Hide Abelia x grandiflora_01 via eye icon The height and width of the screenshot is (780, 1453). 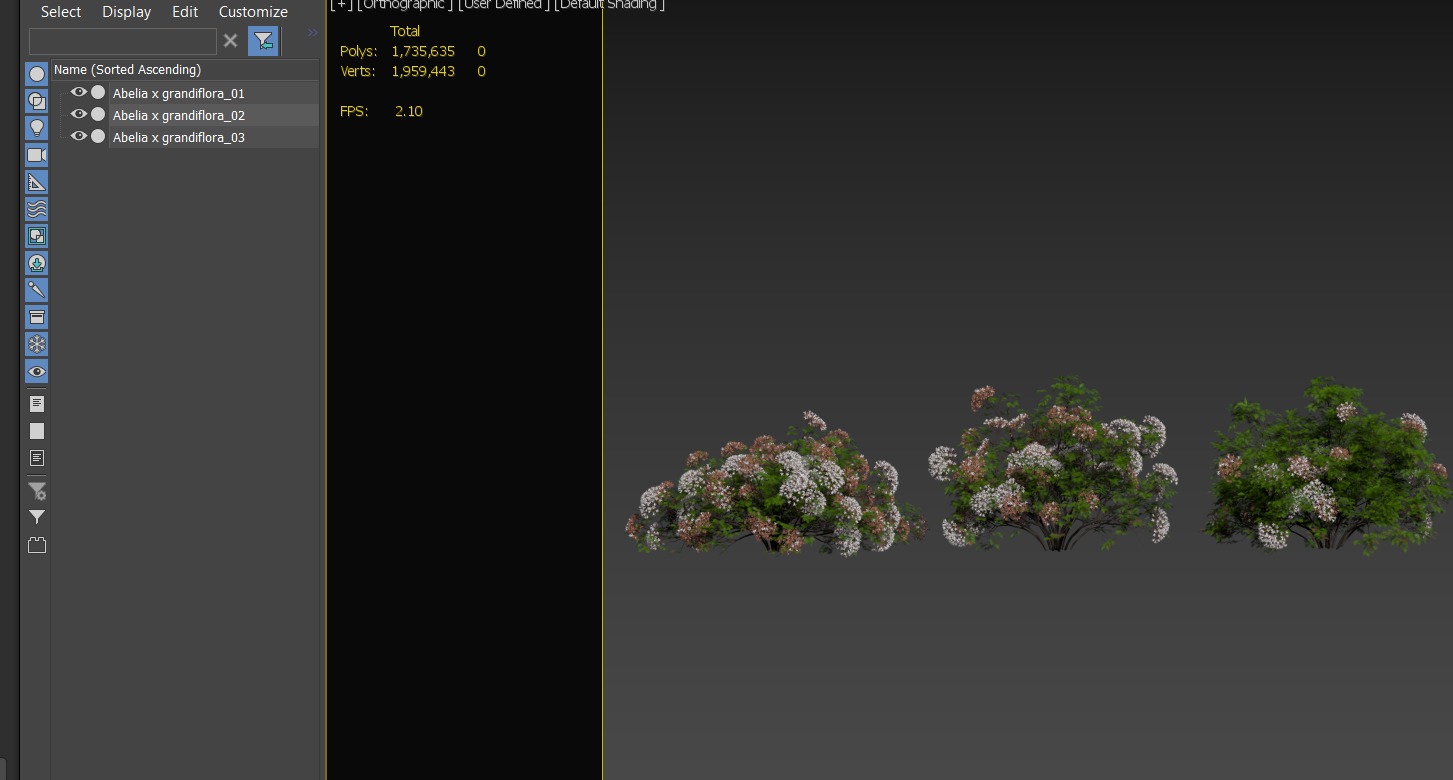coord(78,92)
